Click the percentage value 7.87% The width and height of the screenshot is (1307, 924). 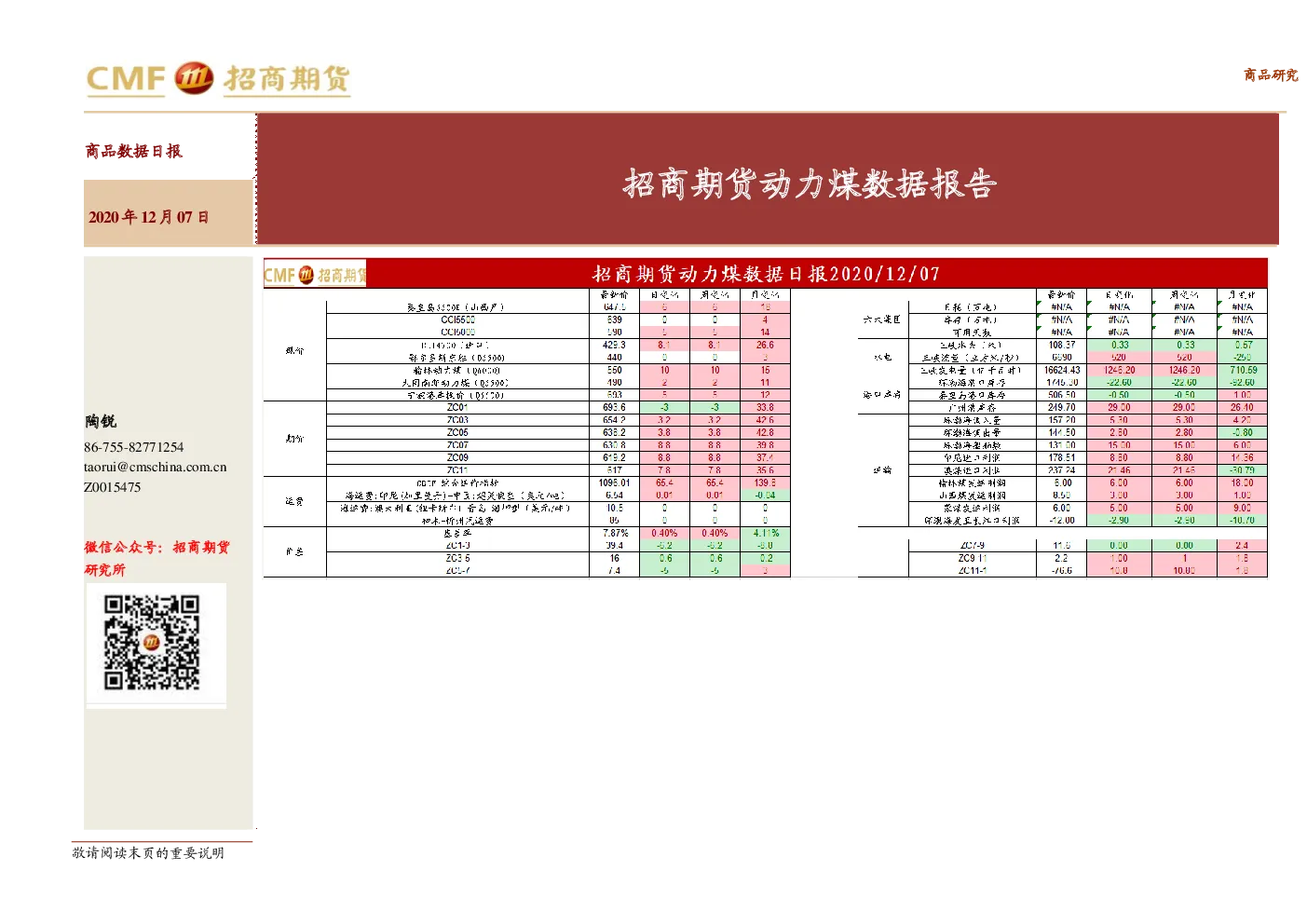(x=615, y=533)
